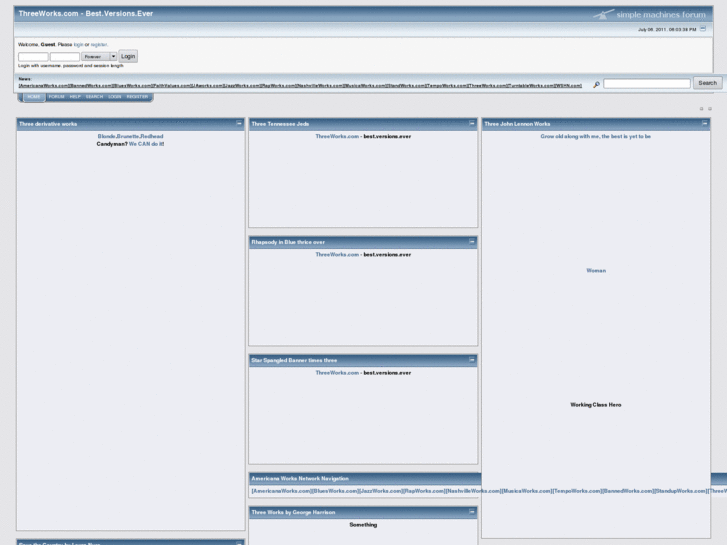This screenshot has height=545, width=727.
Task: Open ThreeWorks.com link under Three Tennessee Jeds
Action: 337,136
